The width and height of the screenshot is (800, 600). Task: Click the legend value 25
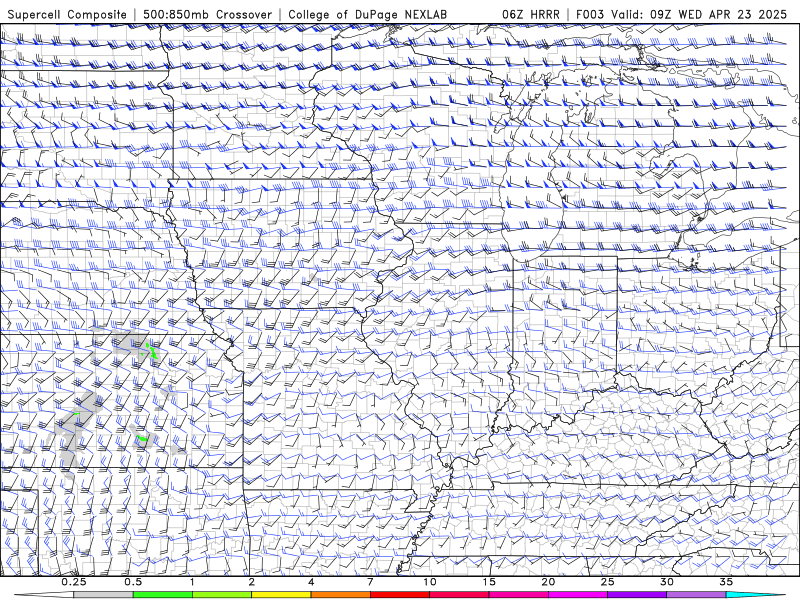(x=607, y=582)
